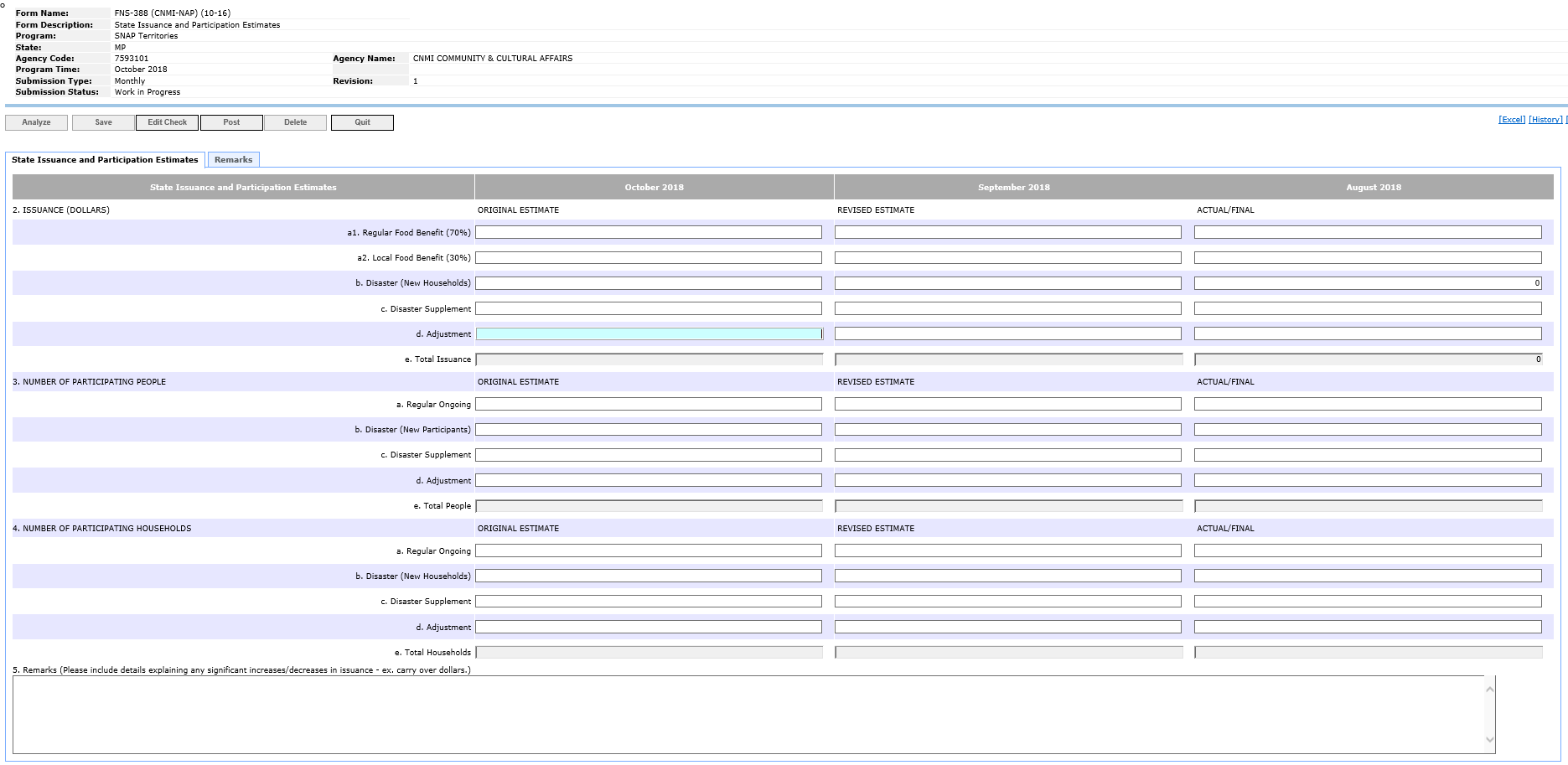This screenshot has height=765, width=1568.
Task: Open the History link
Action: tap(1545, 120)
